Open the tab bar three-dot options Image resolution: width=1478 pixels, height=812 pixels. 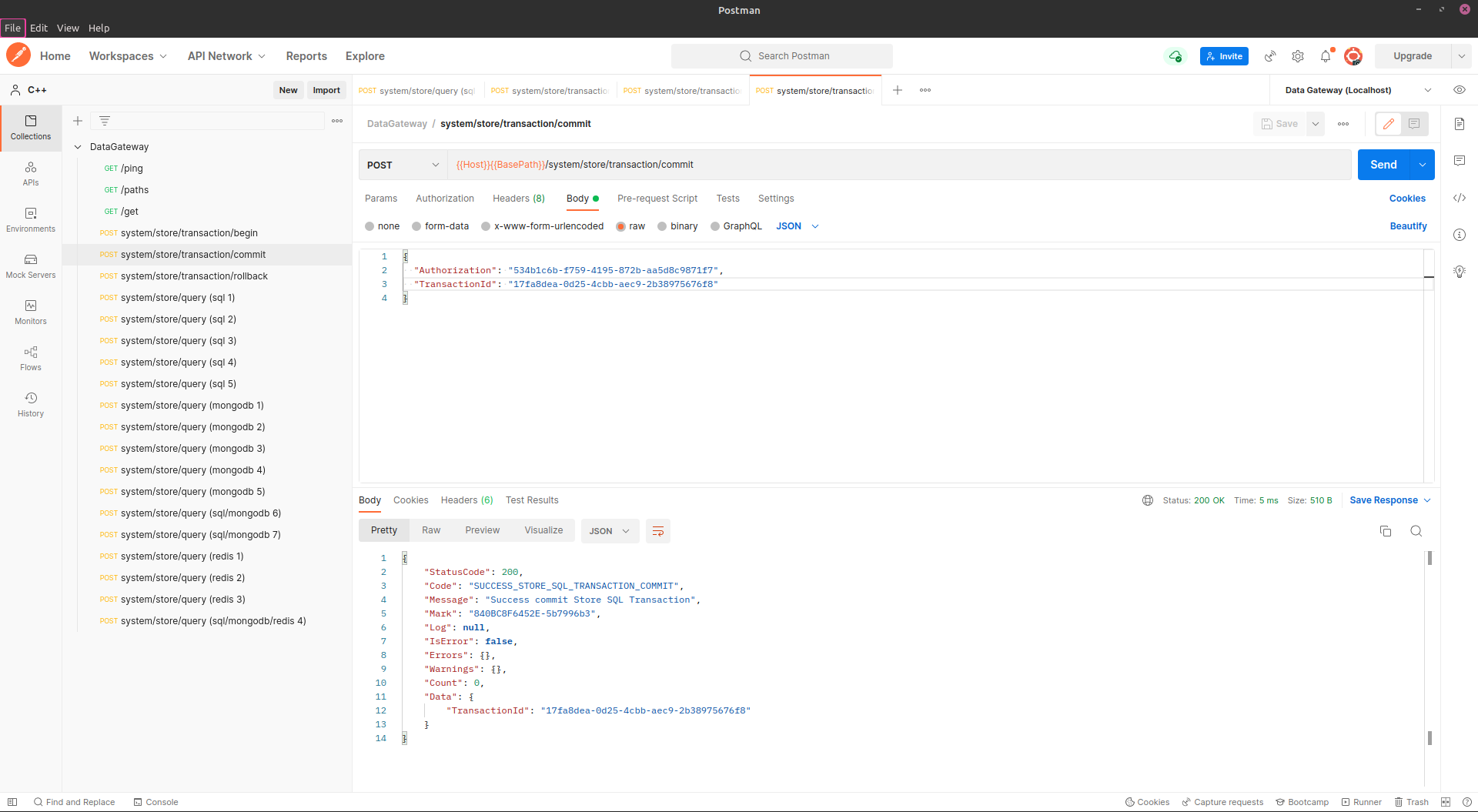click(925, 90)
